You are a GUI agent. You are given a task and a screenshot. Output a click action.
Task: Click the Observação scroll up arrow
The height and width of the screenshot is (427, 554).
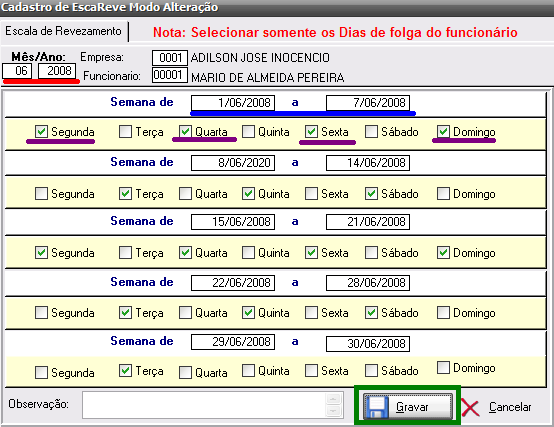coord(333,399)
